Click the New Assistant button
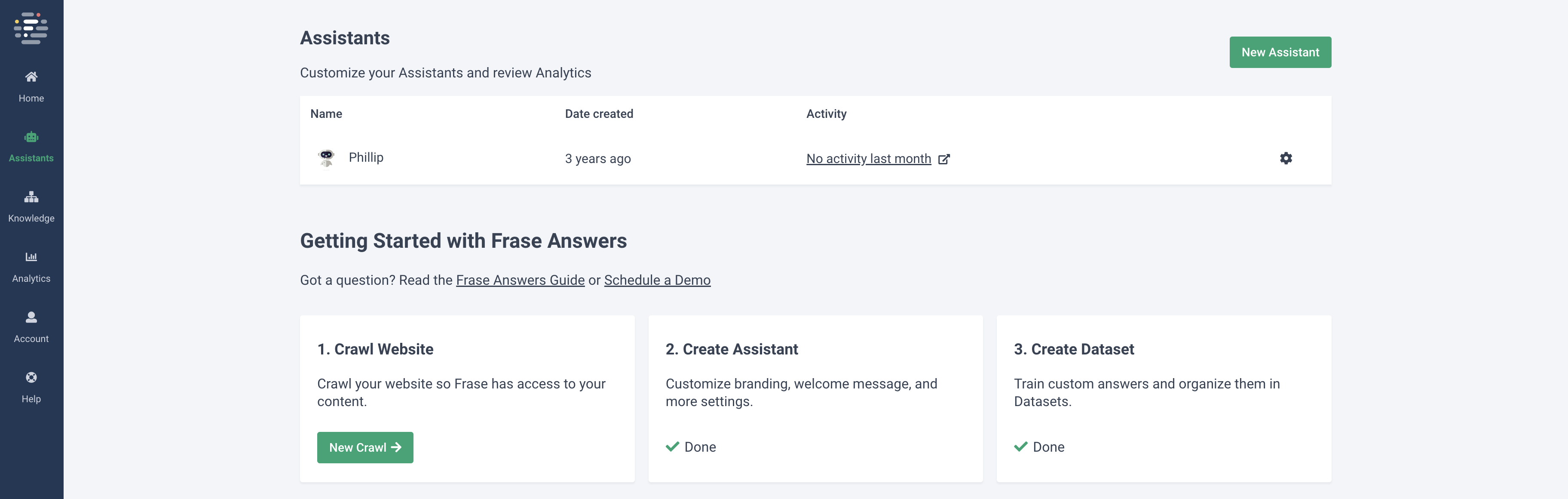The height and width of the screenshot is (499, 1568). coord(1280,52)
